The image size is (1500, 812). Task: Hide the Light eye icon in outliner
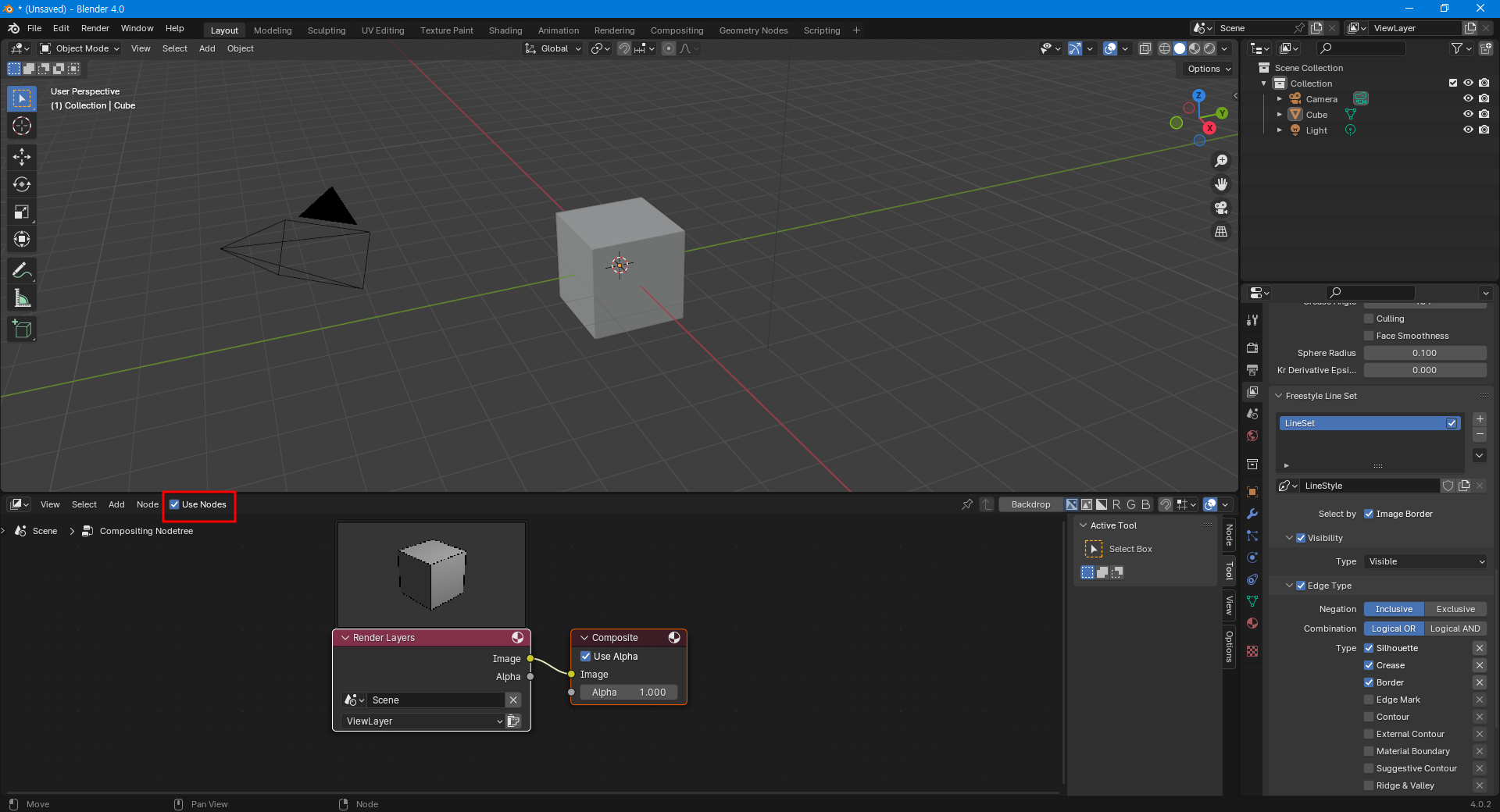coord(1468,130)
